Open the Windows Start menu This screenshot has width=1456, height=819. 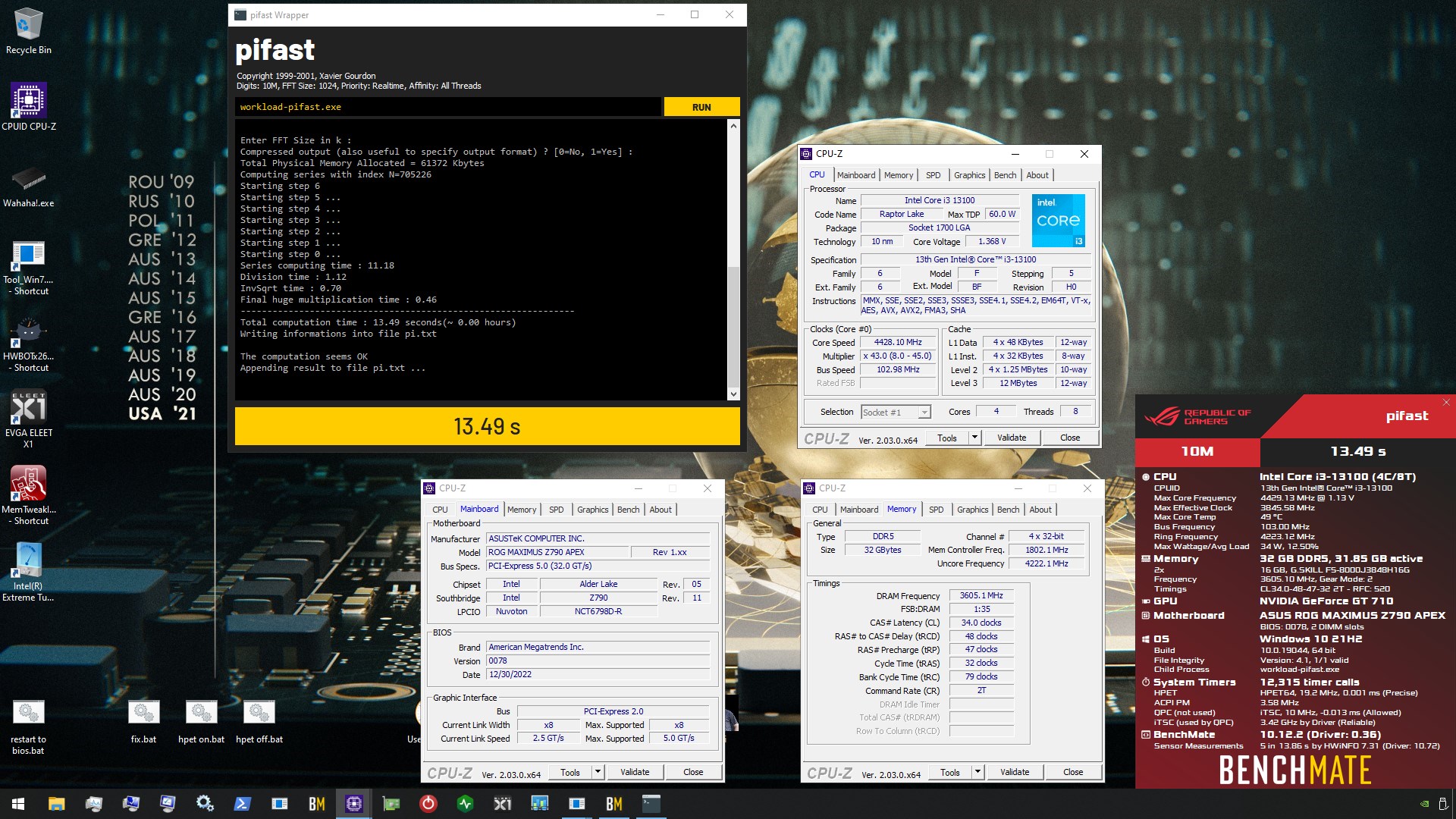click(18, 804)
